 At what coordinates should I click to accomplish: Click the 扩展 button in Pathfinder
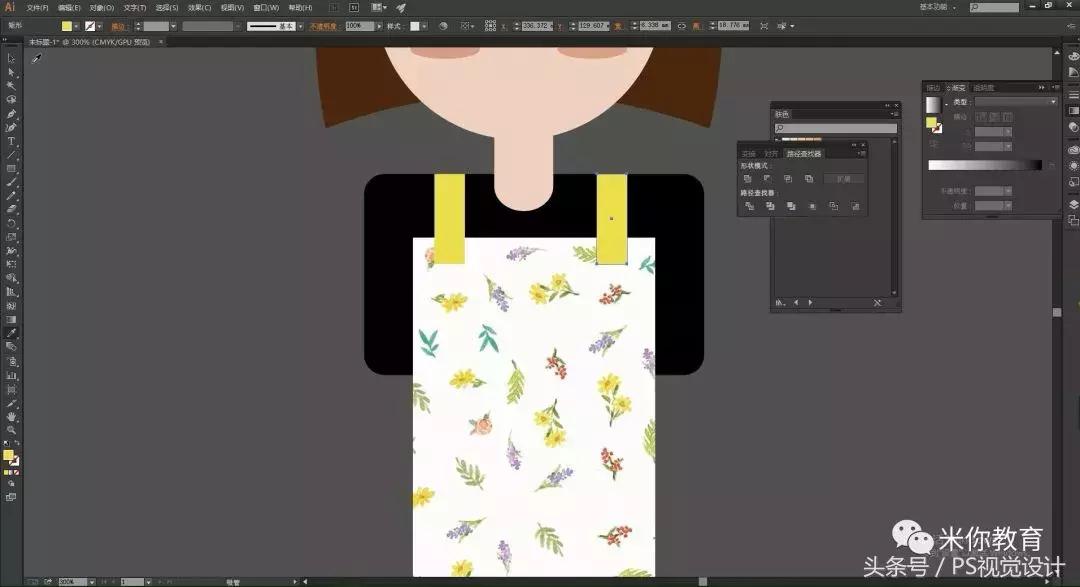(843, 179)
